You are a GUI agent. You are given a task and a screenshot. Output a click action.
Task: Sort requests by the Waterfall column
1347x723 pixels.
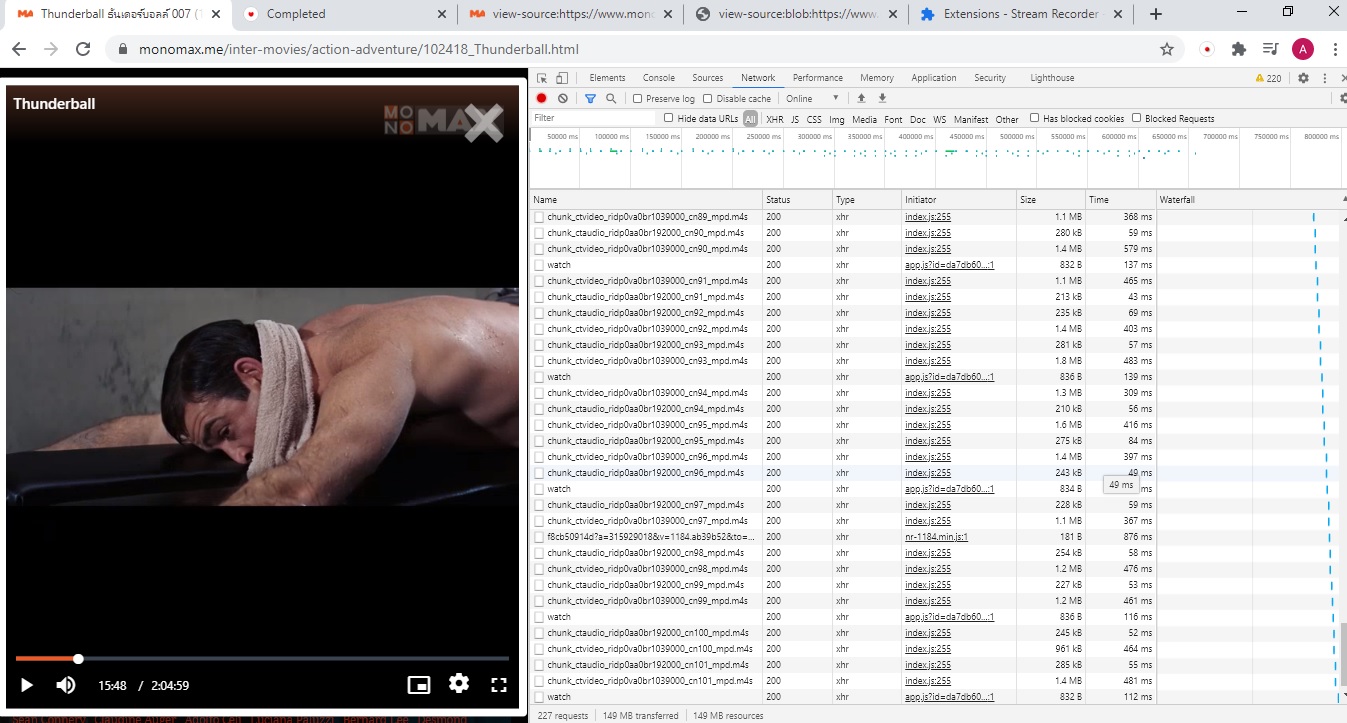pos(1248,200)
